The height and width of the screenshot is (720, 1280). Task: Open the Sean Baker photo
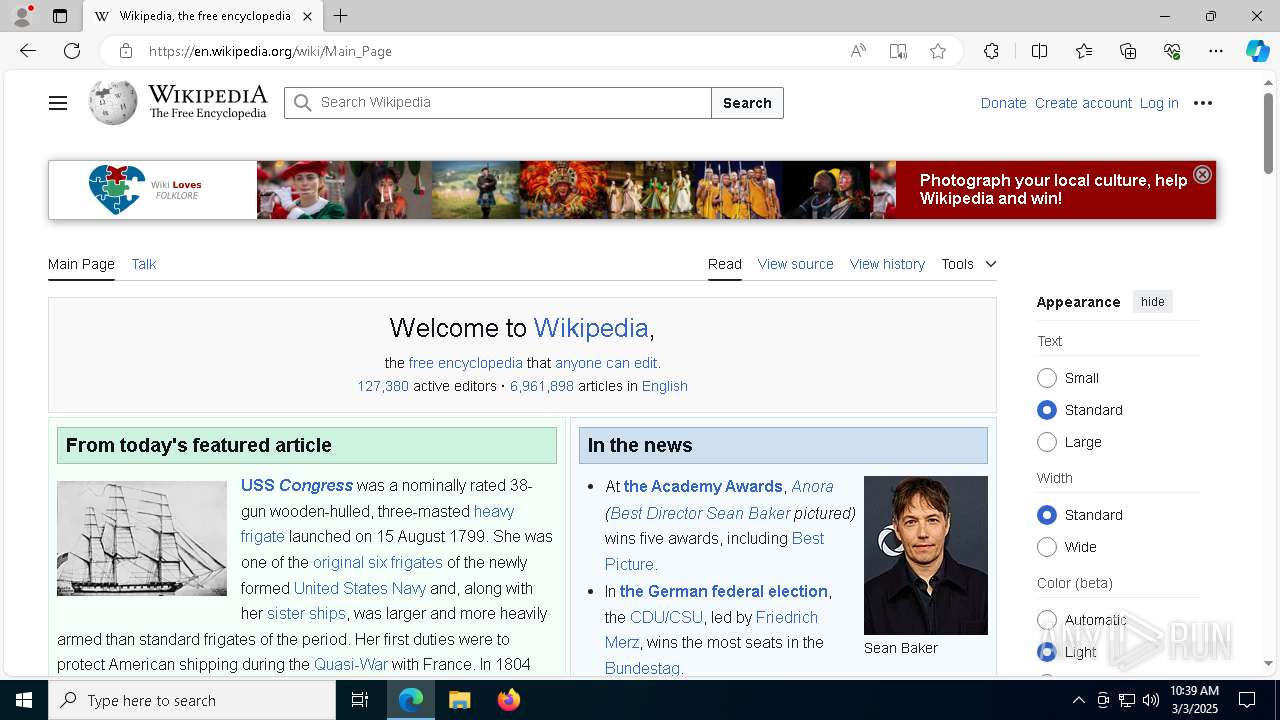(926, 555)
